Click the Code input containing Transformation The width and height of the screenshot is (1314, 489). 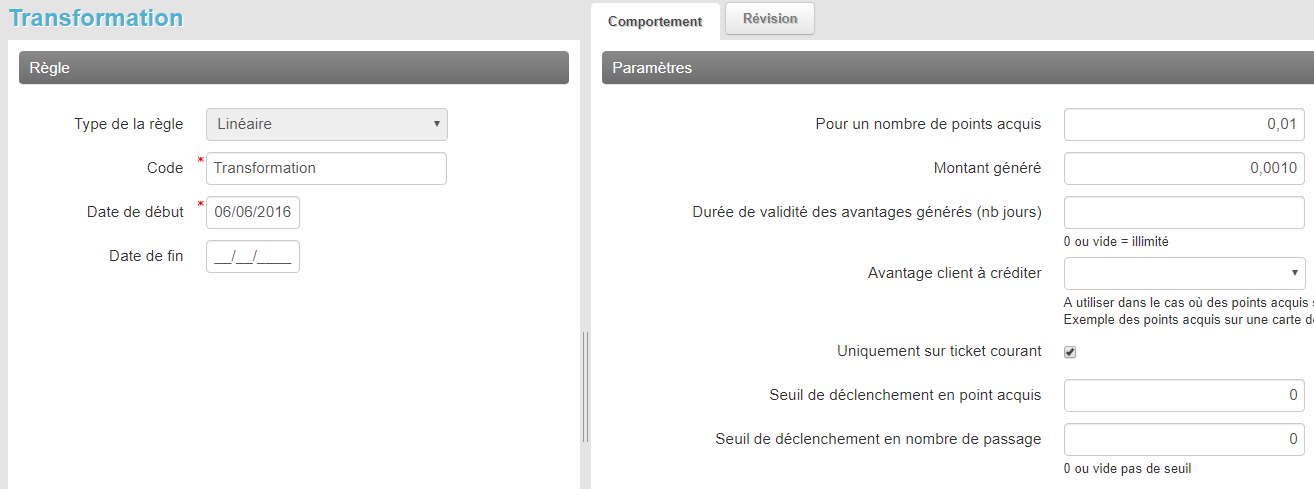pos(326,168)
